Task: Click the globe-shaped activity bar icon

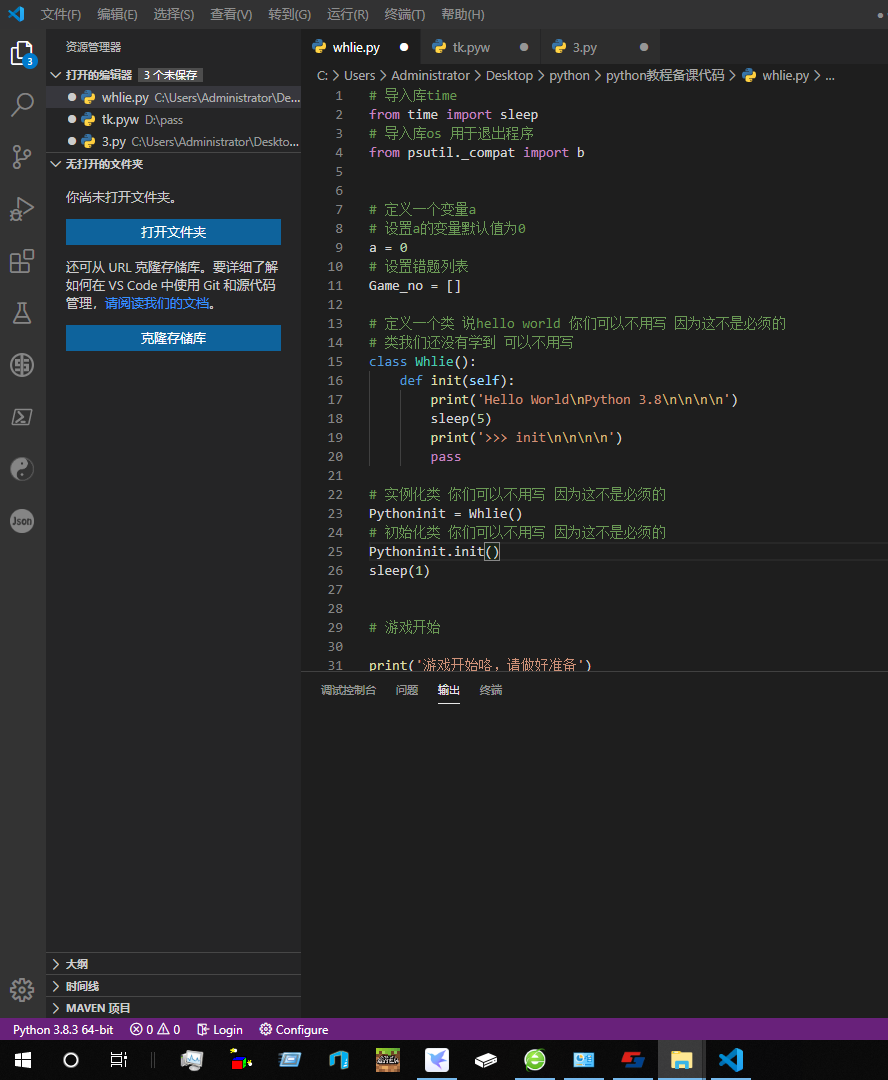Action: (22, 365)
